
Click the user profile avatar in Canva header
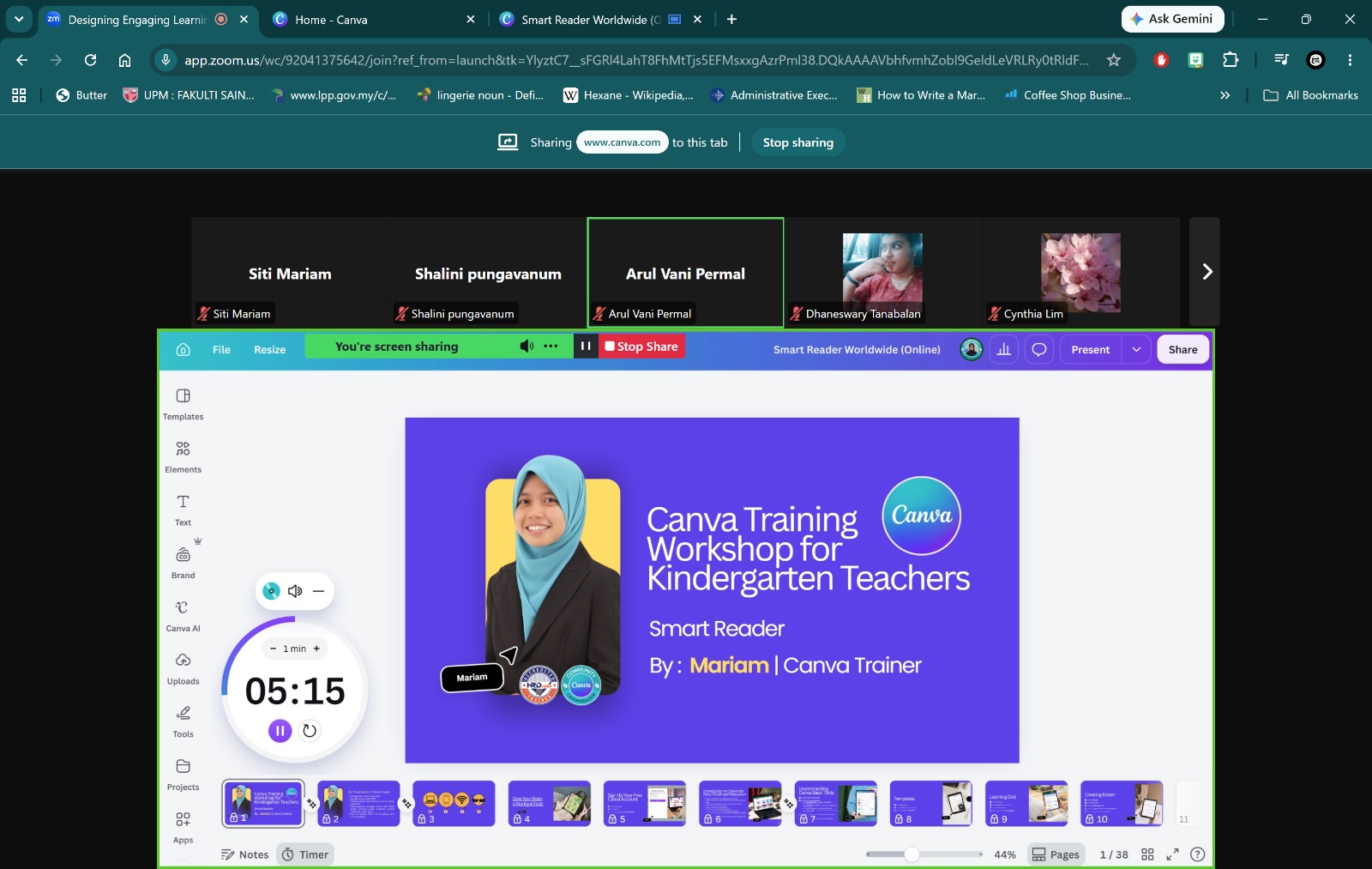pos(972,349)
